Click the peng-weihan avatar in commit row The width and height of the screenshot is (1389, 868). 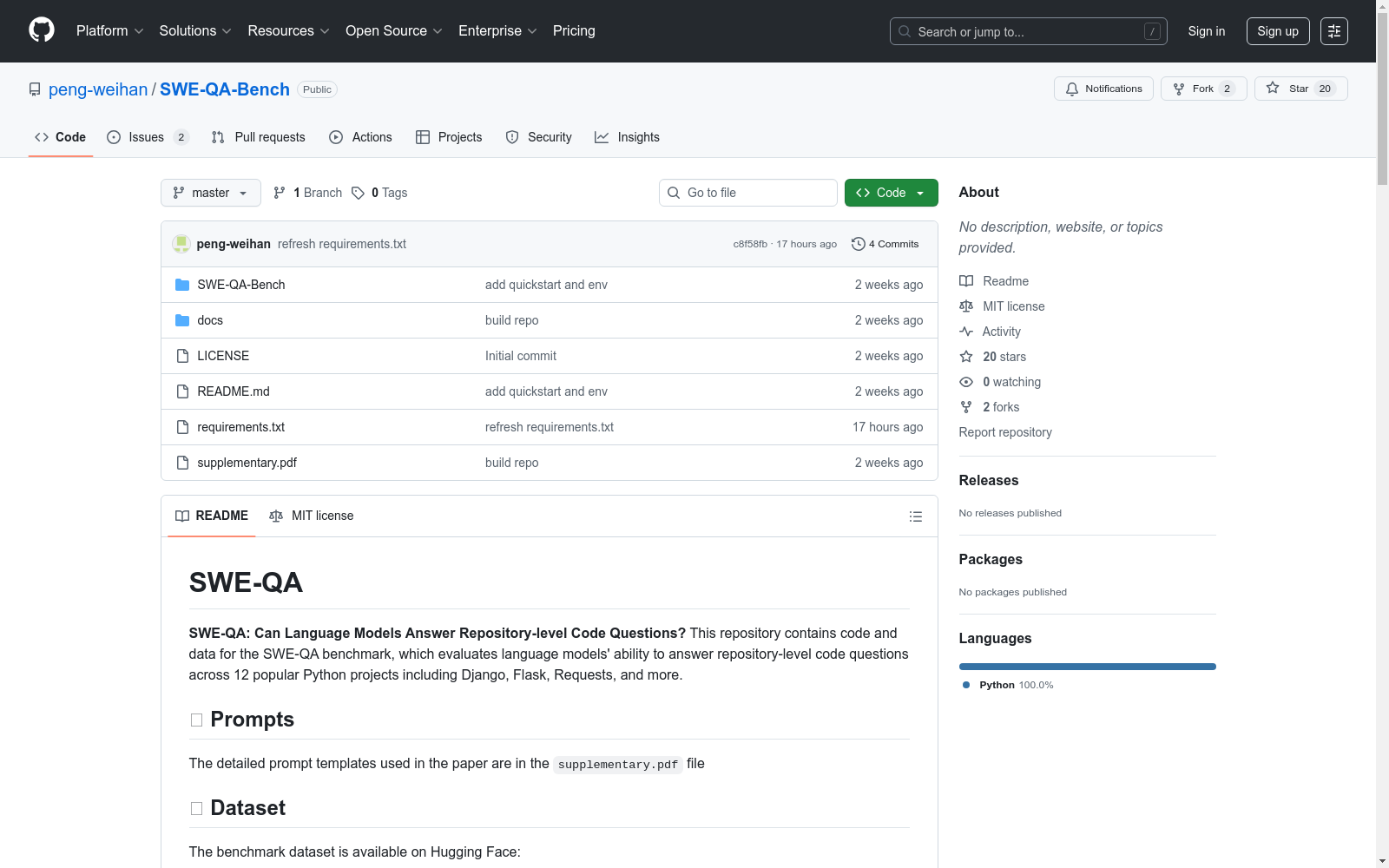click(x=181, y=244)
